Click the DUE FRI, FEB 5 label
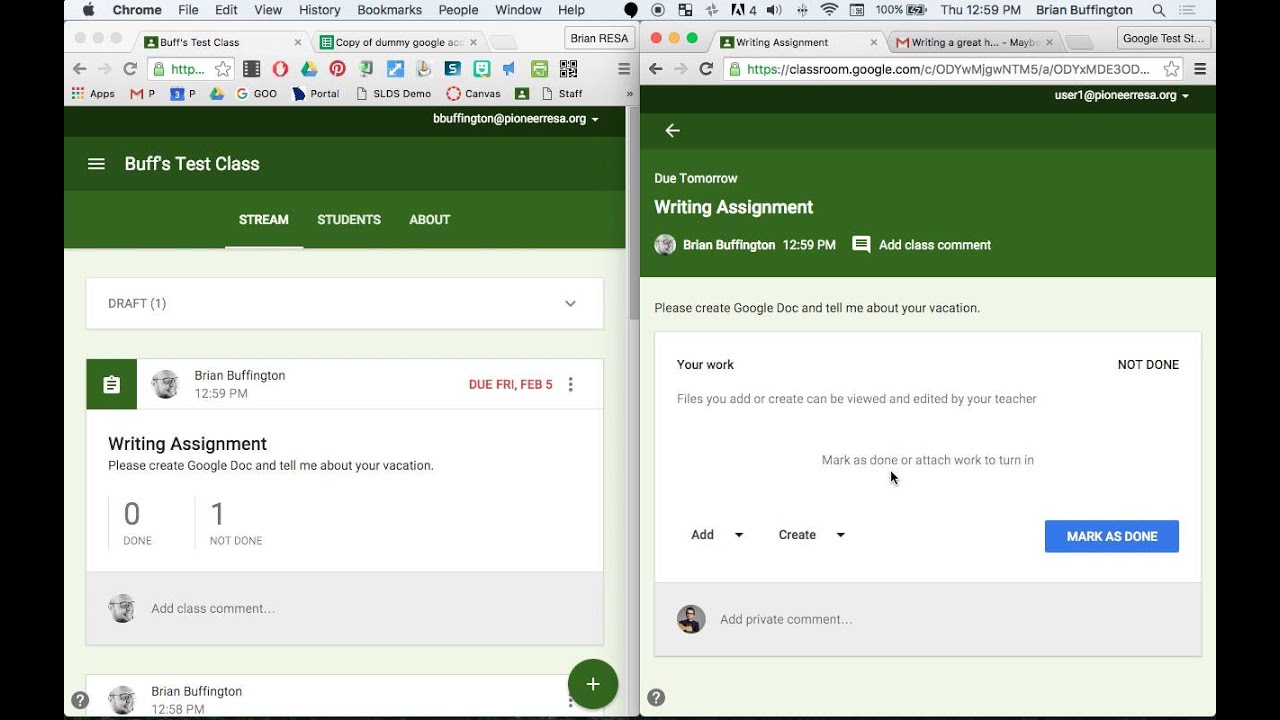 (510, 384)
